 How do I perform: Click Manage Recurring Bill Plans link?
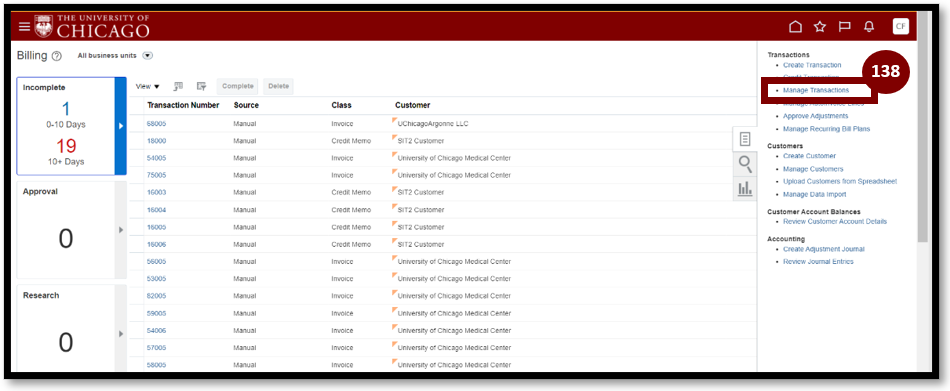coord(826,129)
